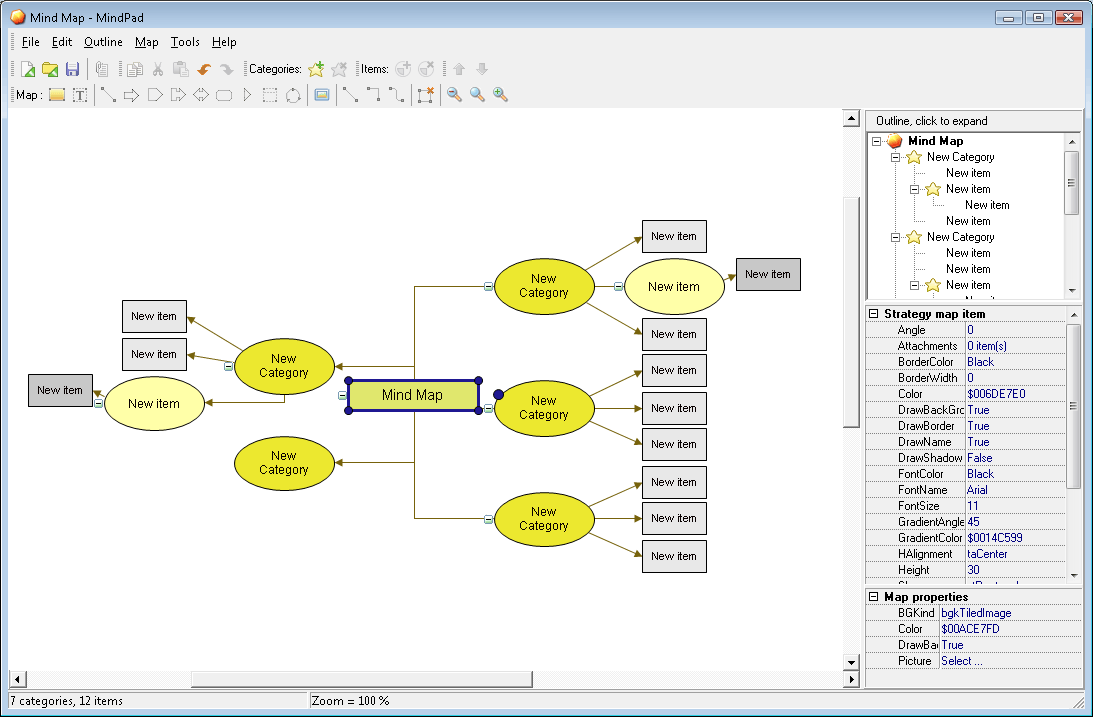Click the save (floppy disk) icon

(x=72, y=69)
